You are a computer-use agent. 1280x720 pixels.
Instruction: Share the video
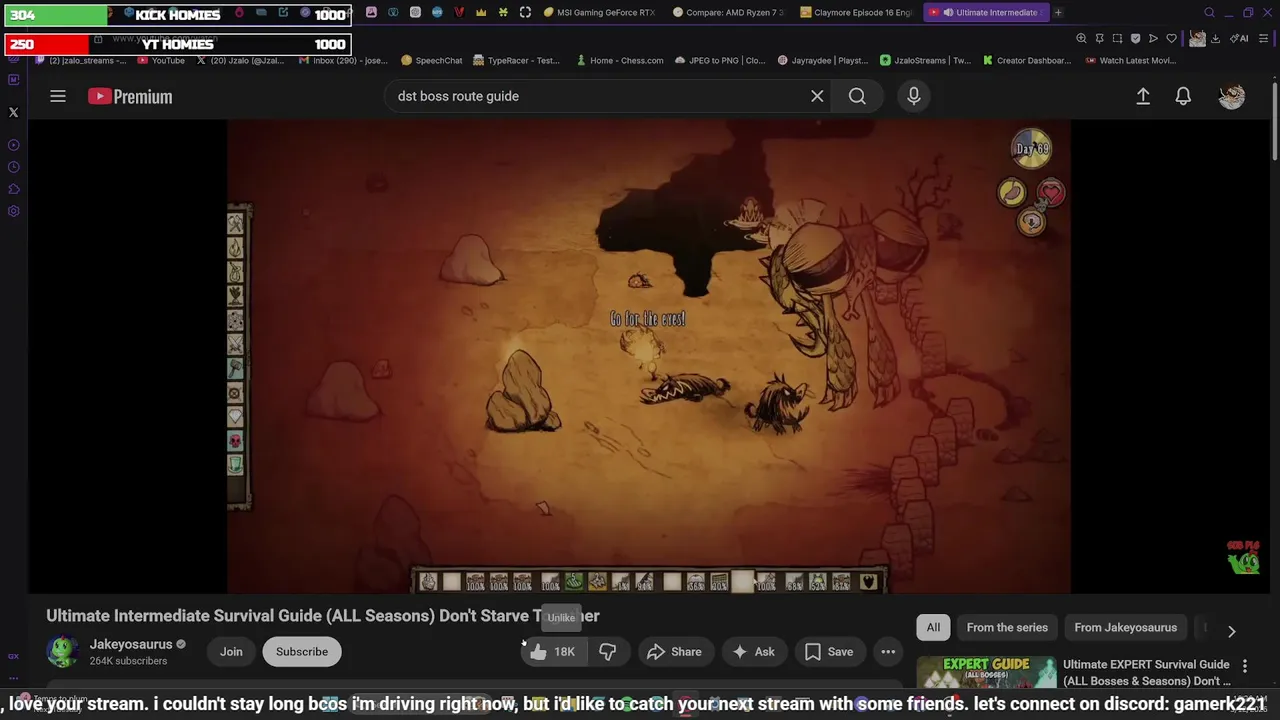tap(675, 652)
